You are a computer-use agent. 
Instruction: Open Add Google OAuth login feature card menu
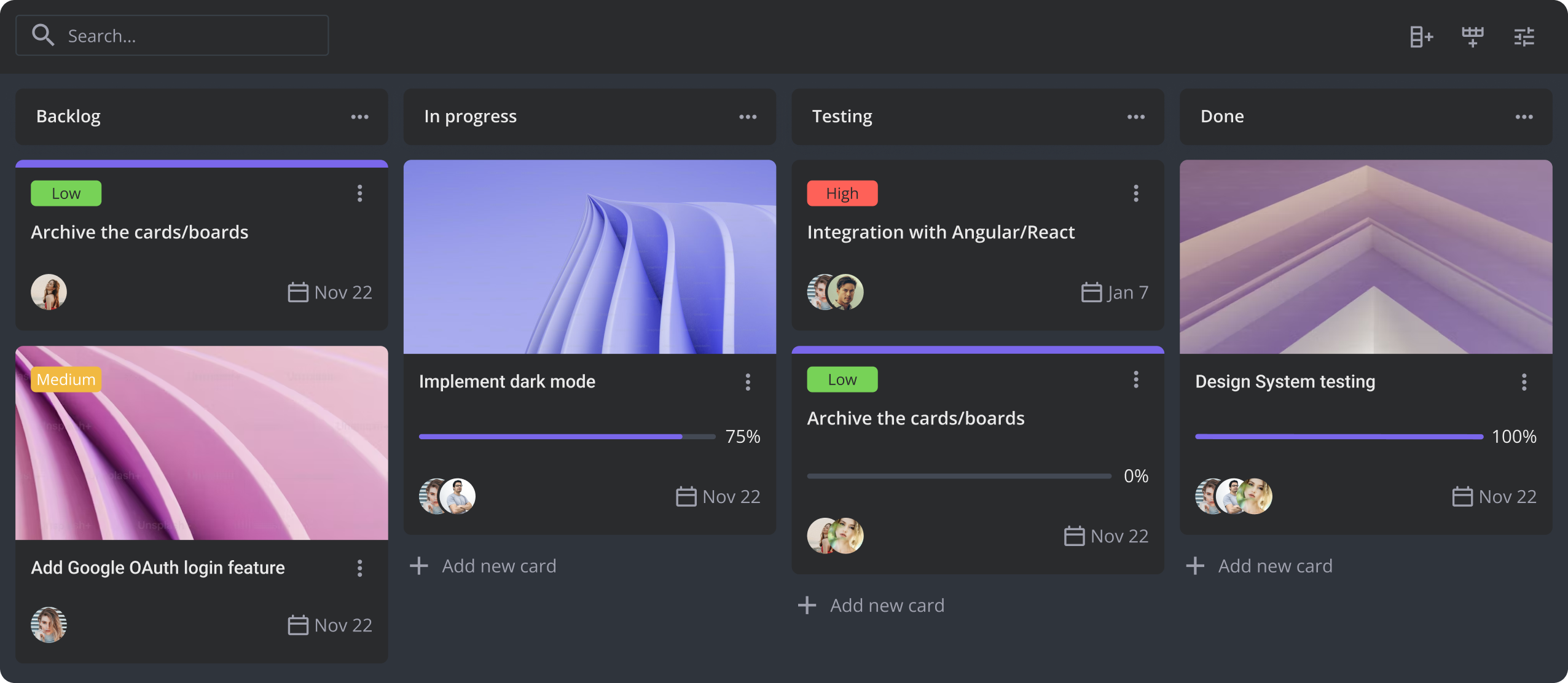360,568
